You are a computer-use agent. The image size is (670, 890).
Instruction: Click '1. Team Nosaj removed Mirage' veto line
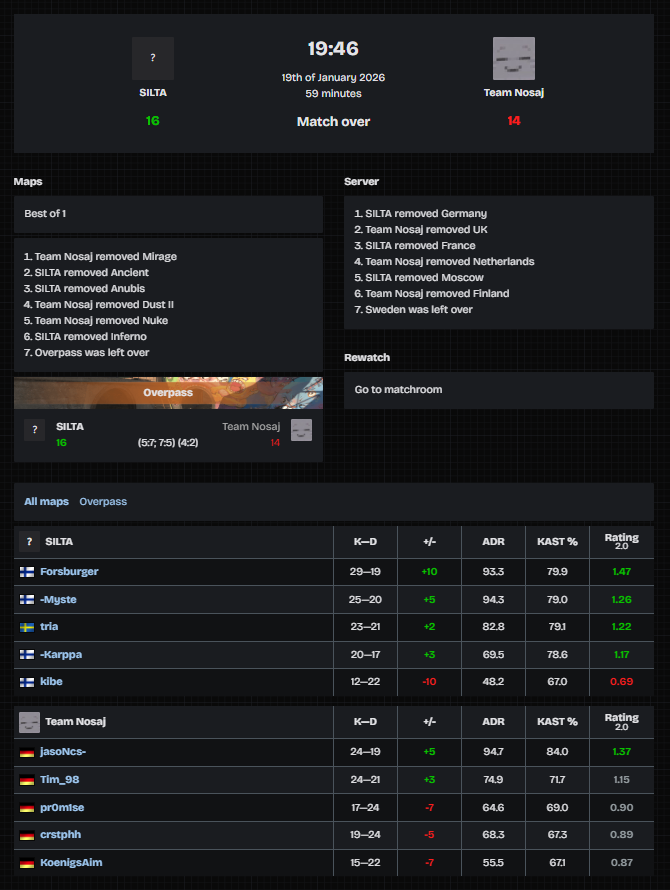point(100,257)
